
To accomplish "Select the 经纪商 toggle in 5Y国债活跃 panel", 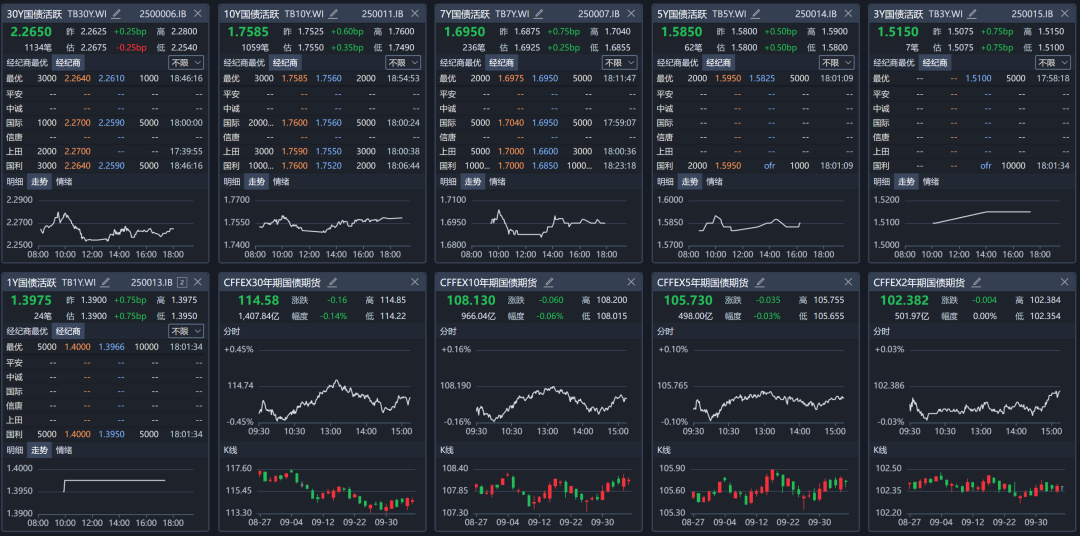I will (x=718, y=62).
